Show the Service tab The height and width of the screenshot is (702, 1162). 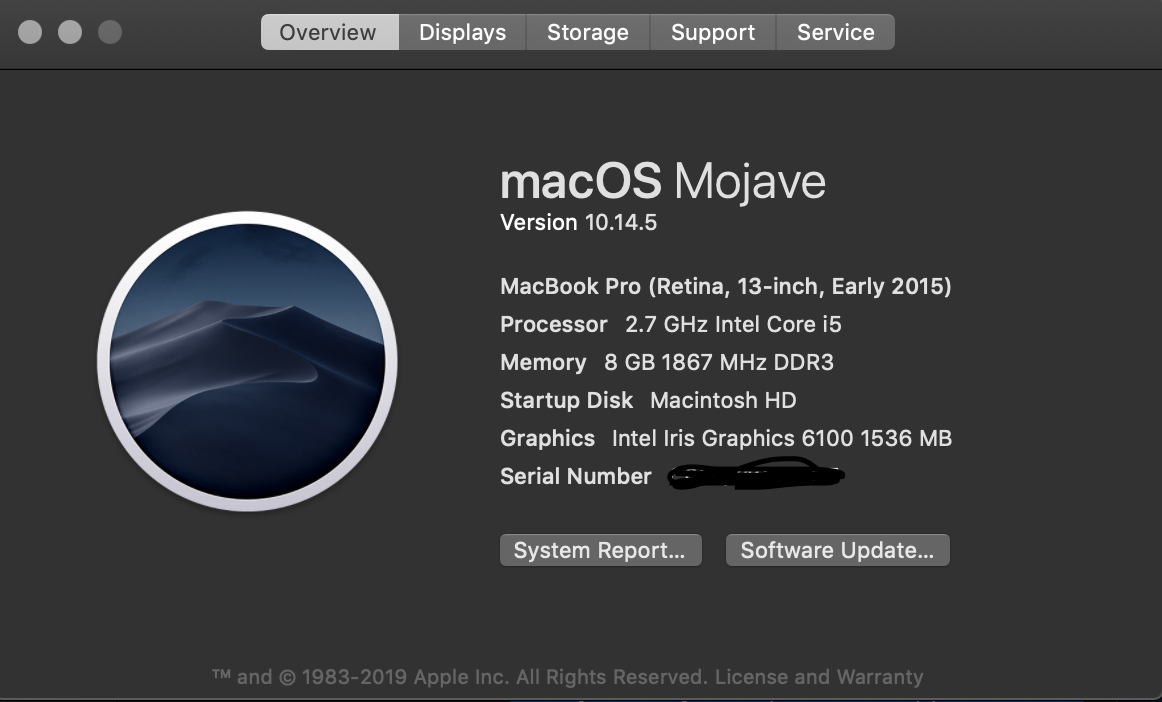point(835,32)
